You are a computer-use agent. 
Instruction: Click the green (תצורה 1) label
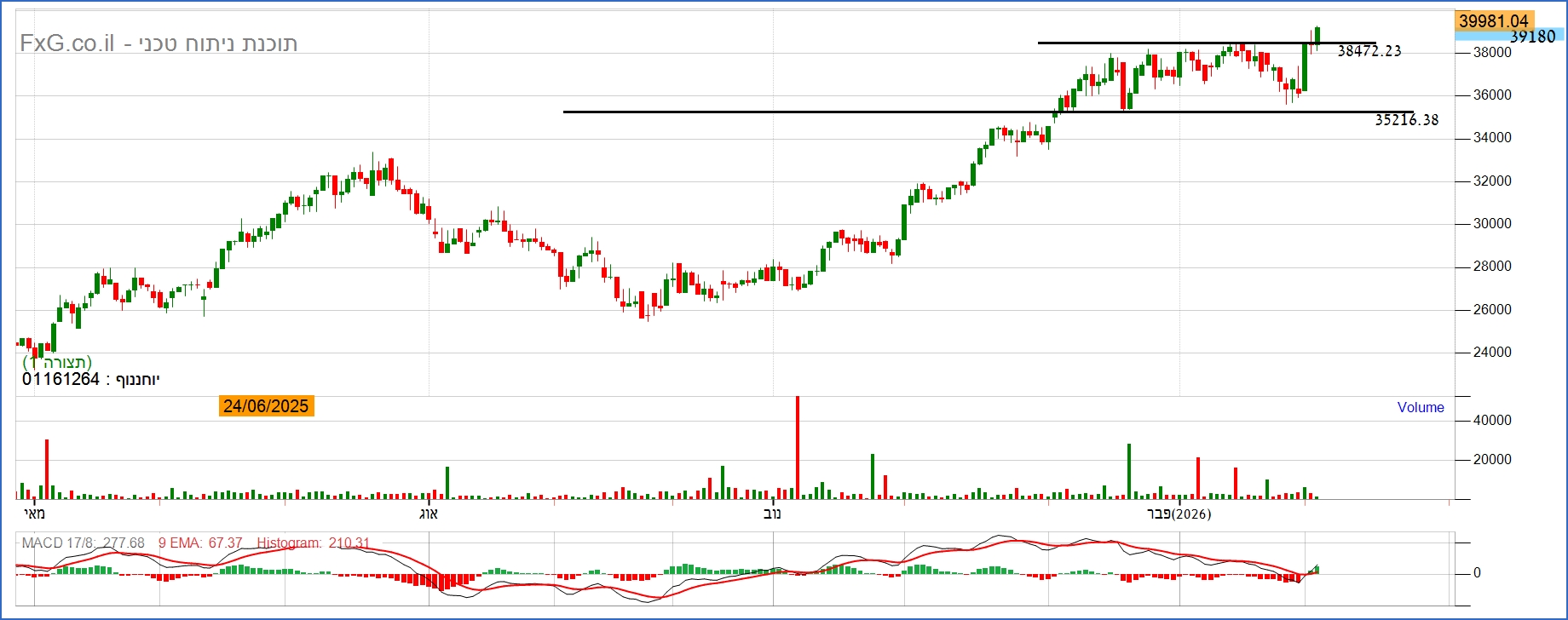(x=57, y=362)
